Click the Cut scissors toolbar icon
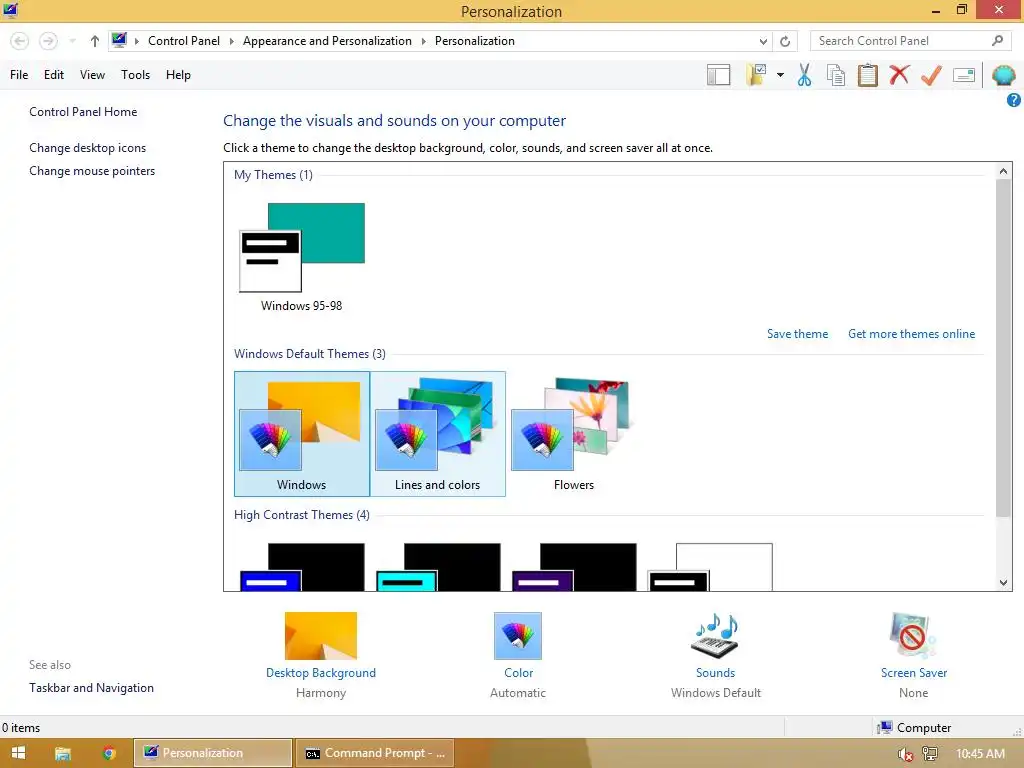The height and width of the screenshot is (768, 1024). pyautogui.click(x=805, y=75)
